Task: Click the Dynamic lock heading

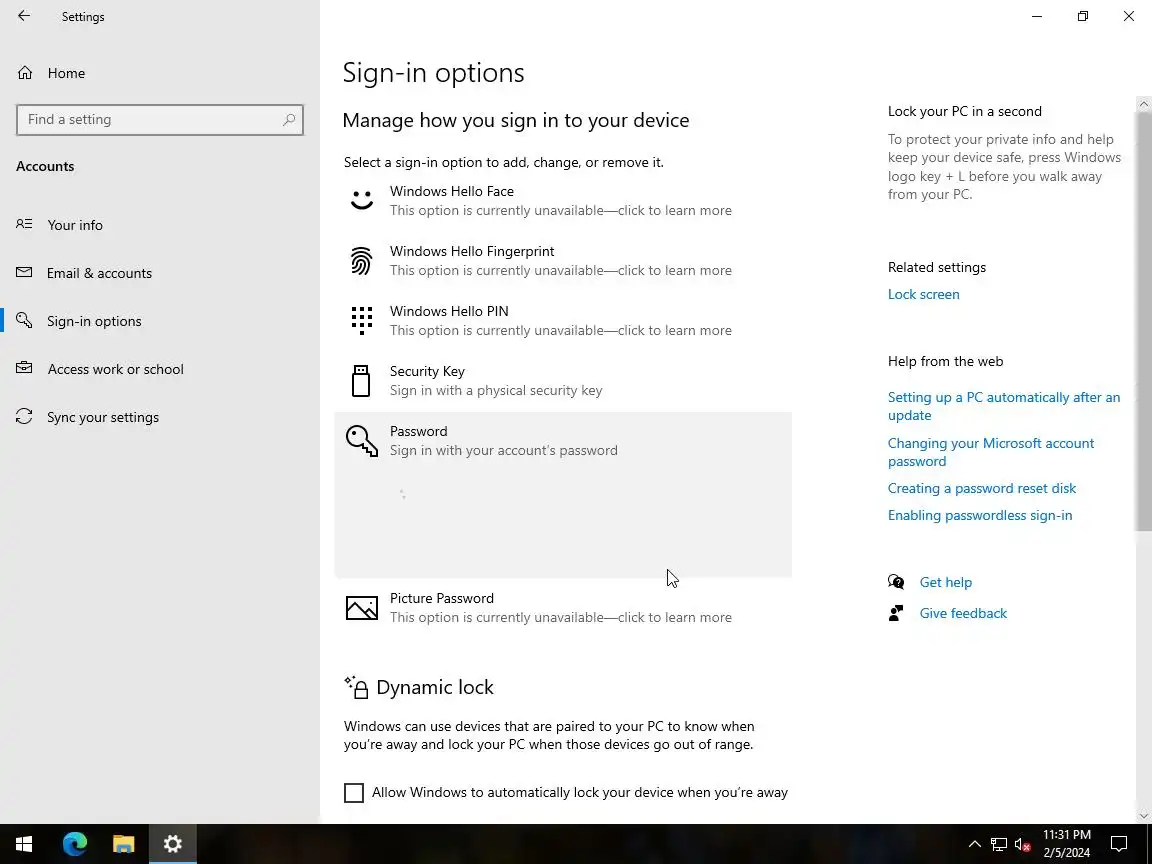Action: click(x=435, y=687)
